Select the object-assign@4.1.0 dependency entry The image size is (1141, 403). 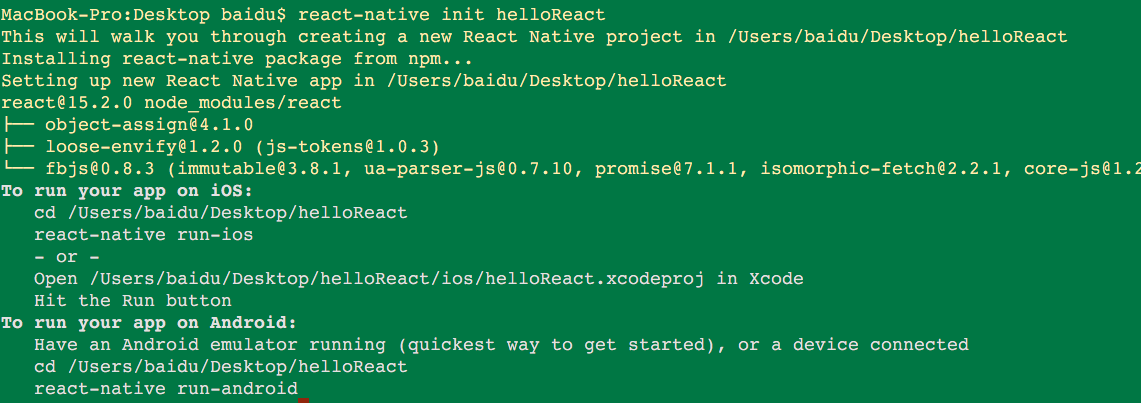(149, 125)
